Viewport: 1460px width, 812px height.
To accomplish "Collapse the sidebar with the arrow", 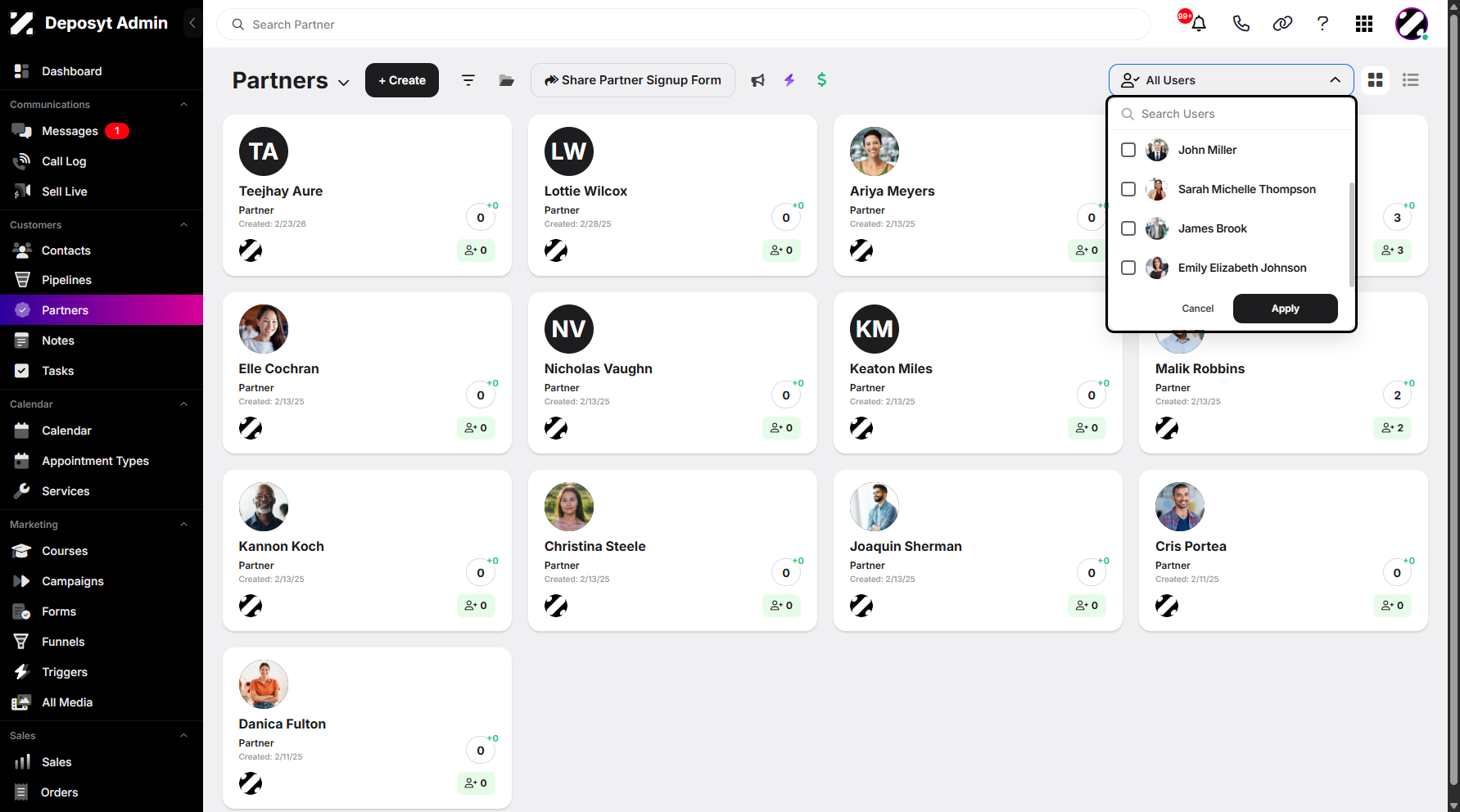I will [192, 23].
